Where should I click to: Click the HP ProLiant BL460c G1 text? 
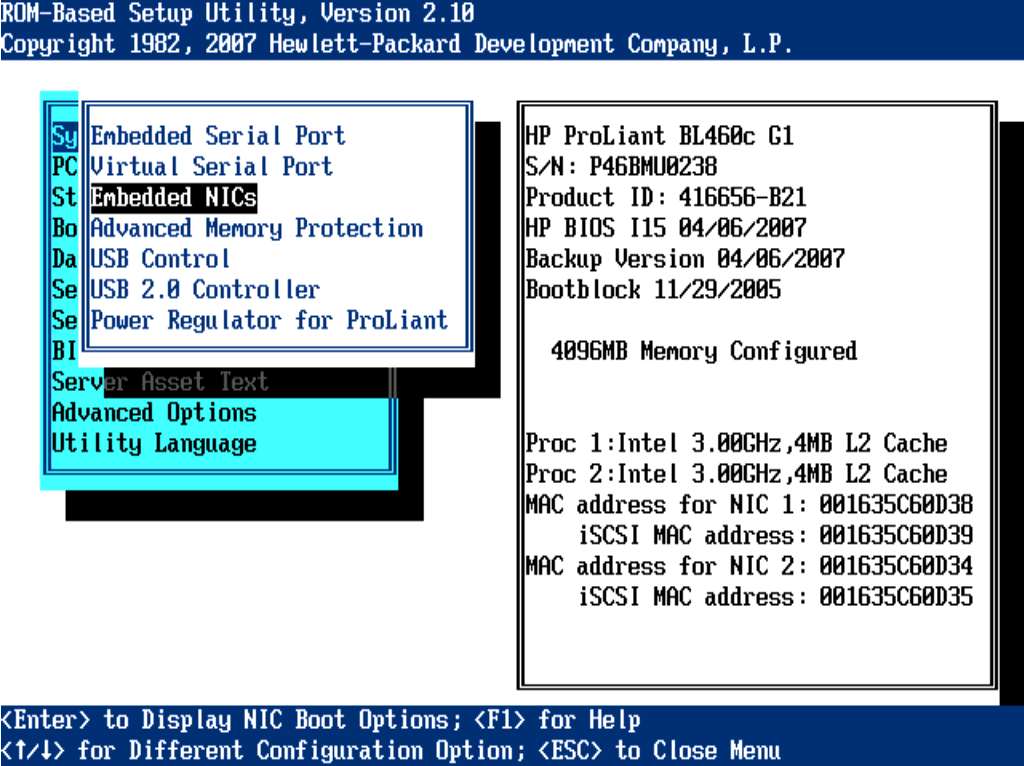tap(660, 136)
